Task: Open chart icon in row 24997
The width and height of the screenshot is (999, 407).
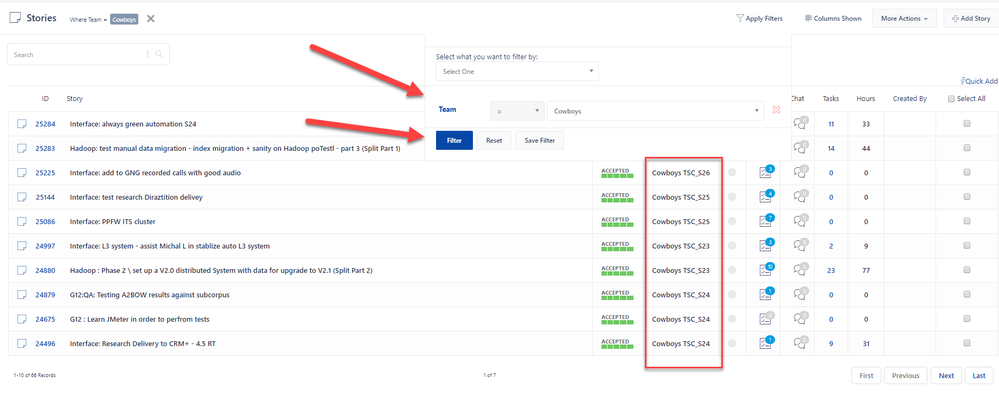Action: point(765,246)
